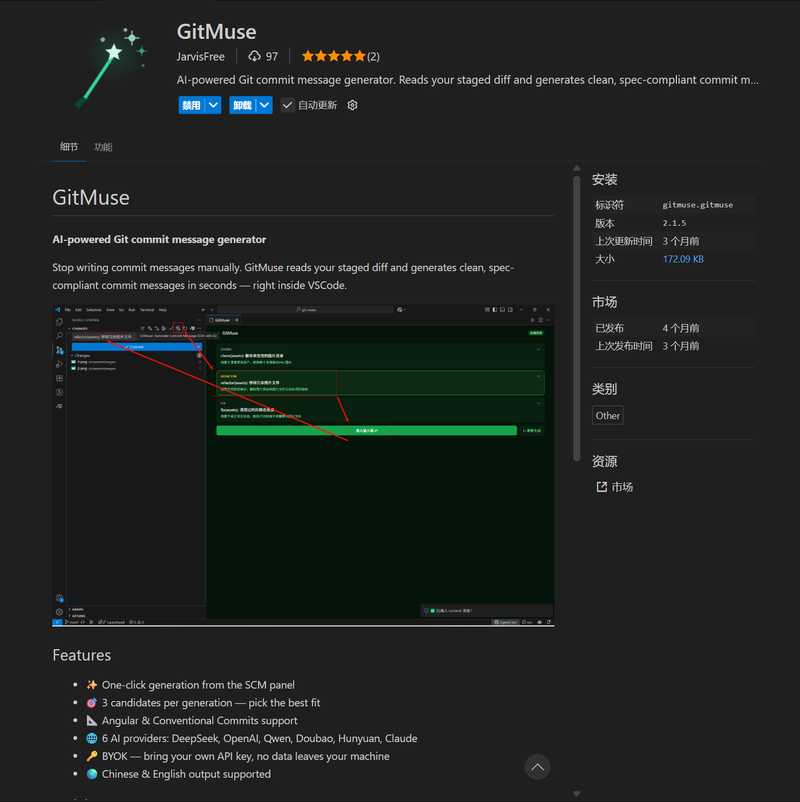Click the extension title GitMuse in header
The height and width of the screenshot is (802, 800).
(216, 32)
